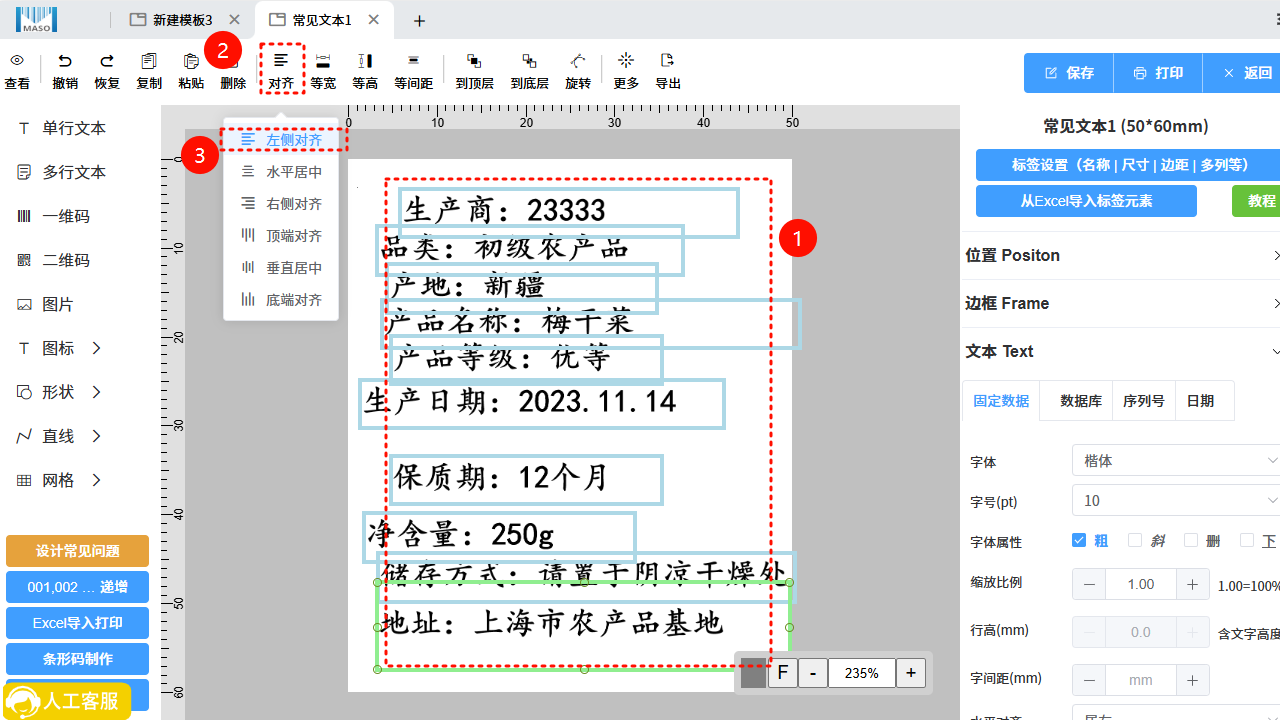Open the 字号 font size dropdown

pos(1176,500)
